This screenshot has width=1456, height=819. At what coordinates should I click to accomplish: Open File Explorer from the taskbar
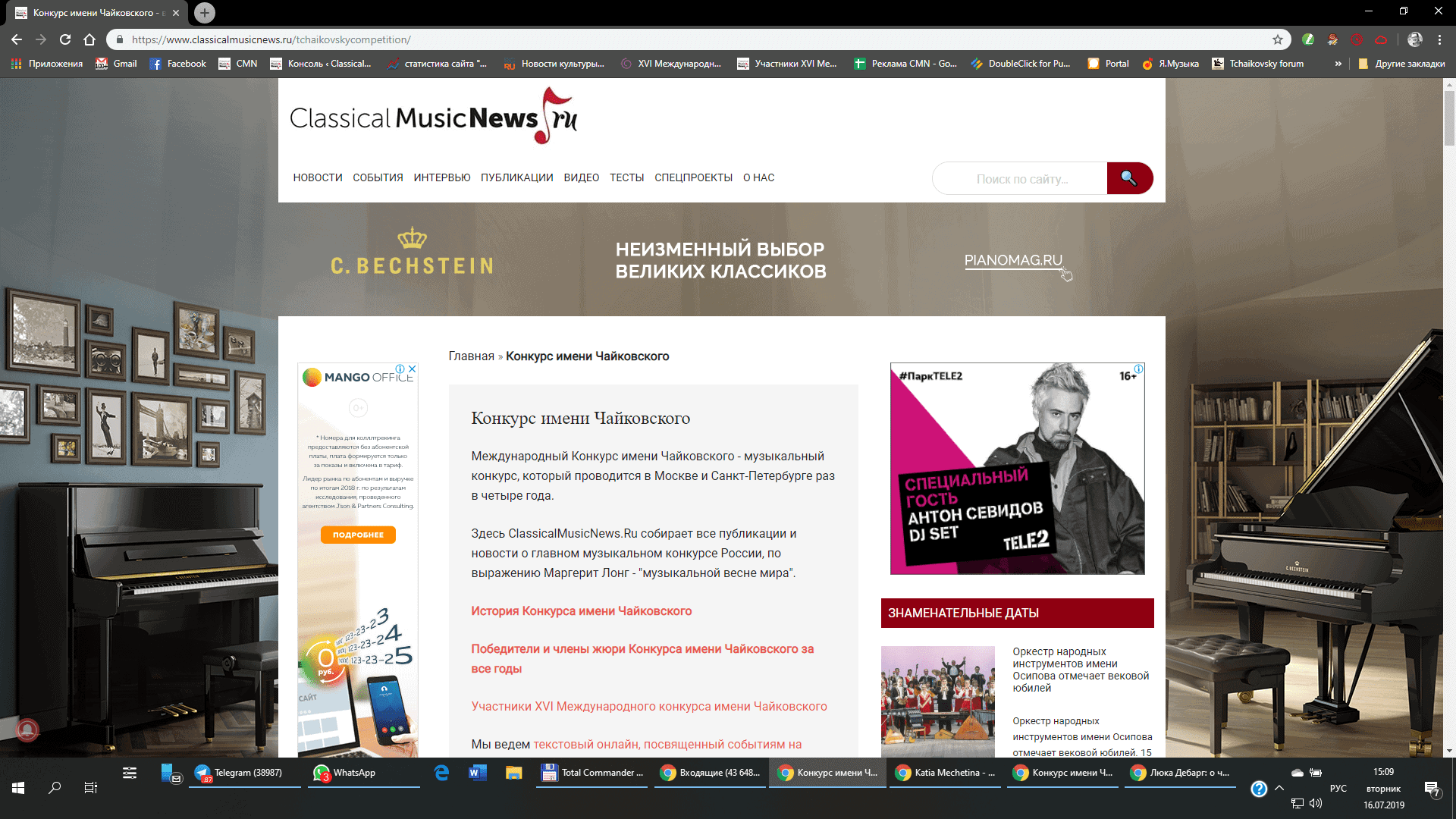[514, 773]
